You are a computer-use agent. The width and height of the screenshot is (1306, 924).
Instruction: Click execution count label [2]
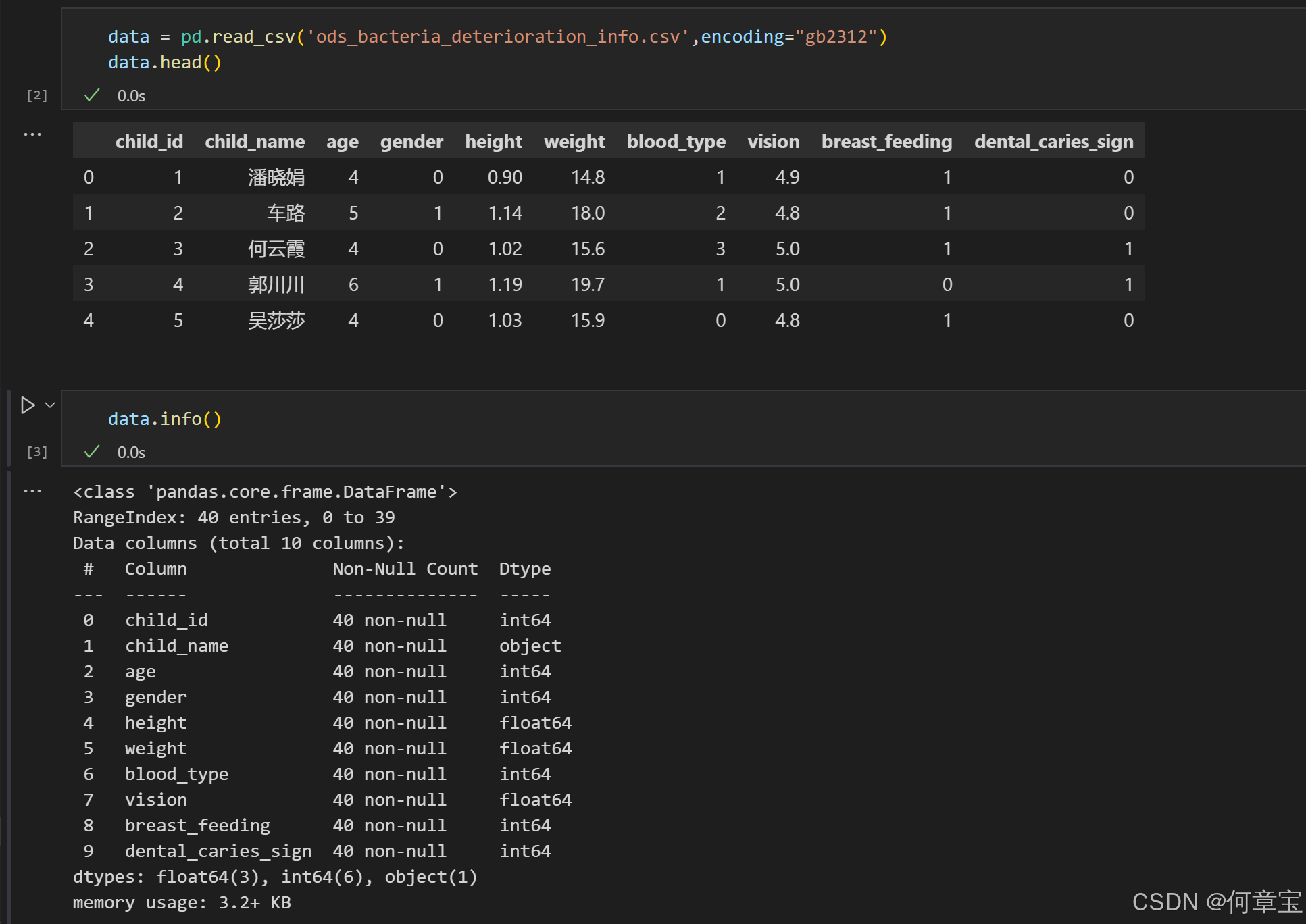pyautogui.click(x=37, y=95)
